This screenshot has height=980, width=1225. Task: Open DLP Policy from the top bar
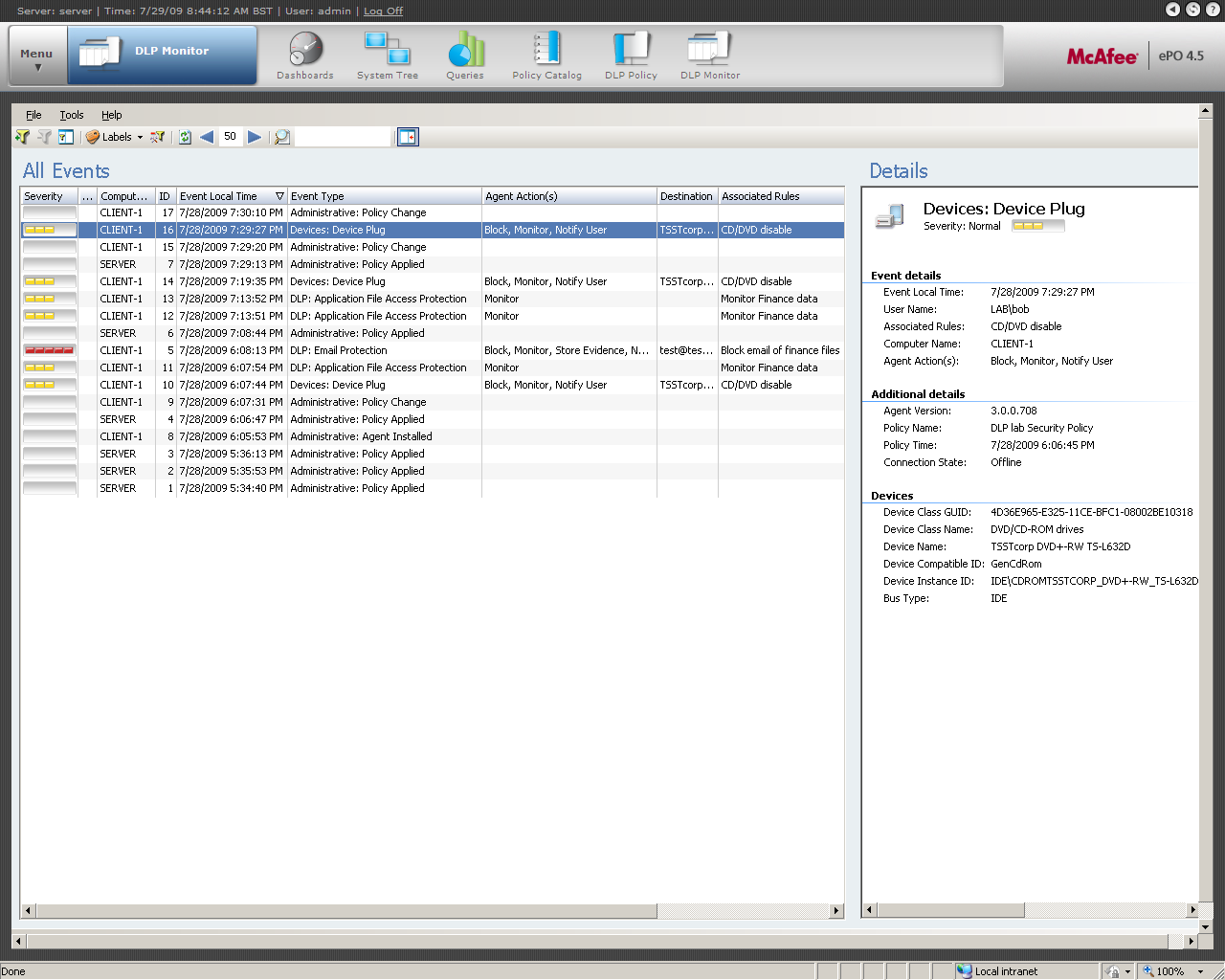(x=631, y=56)
